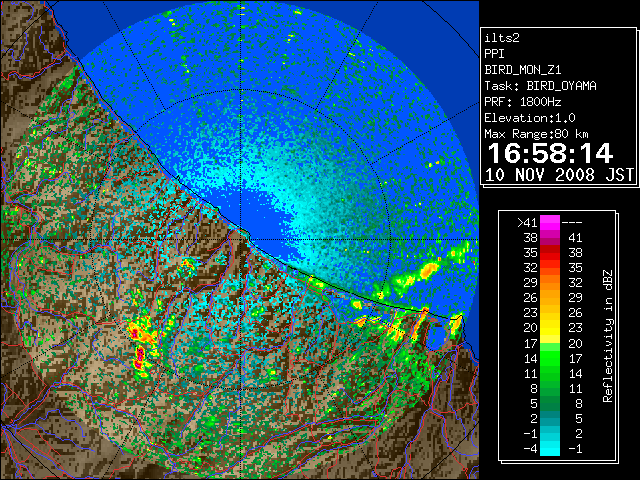Image resolution: width=640 pixels, height=480 pixels.
Task: Click the Task: BIRD_OYAMA line
Action: (540, 86)
